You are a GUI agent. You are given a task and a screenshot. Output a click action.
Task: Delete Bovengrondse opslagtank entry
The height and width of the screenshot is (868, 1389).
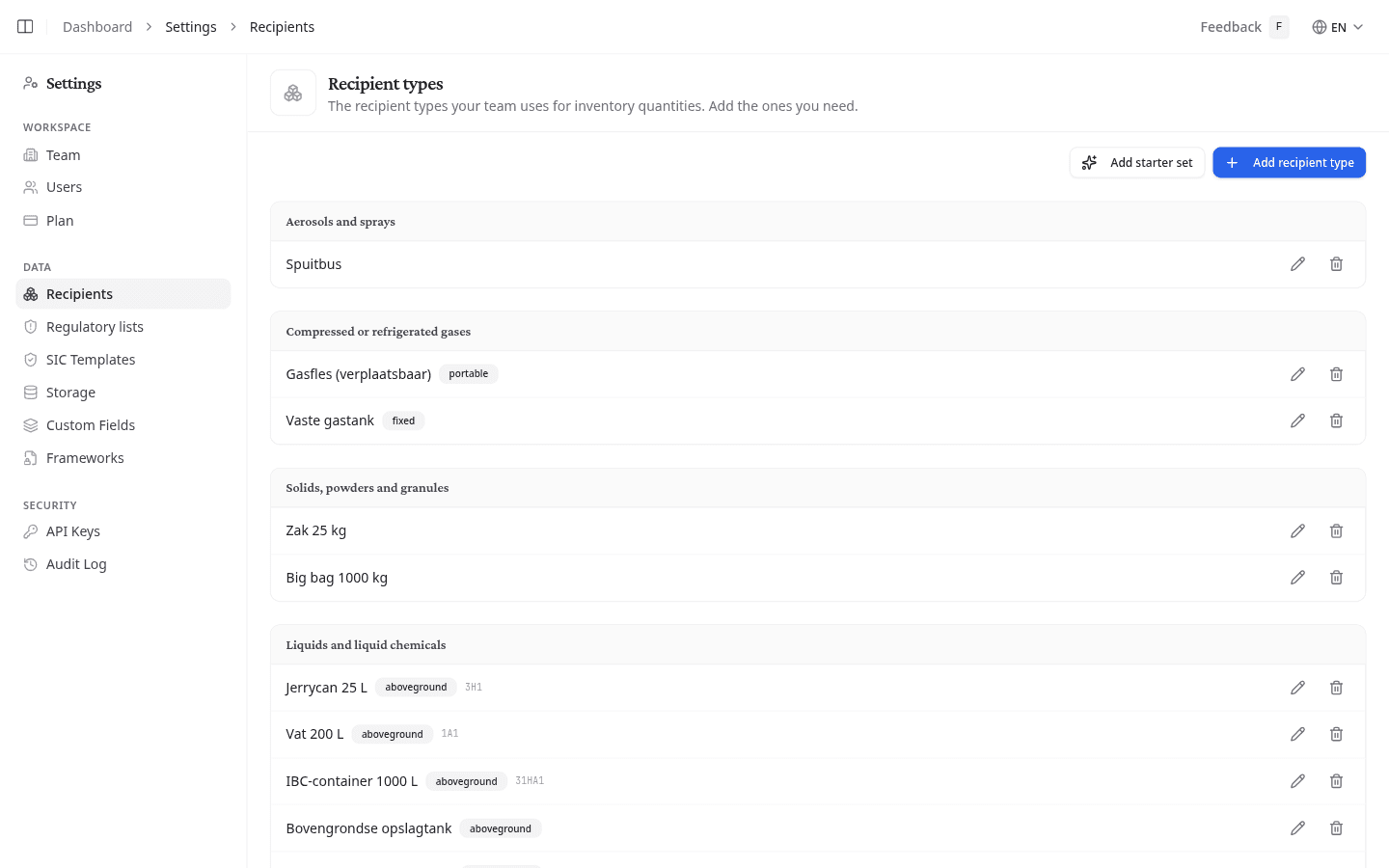tap(1336, 828)
